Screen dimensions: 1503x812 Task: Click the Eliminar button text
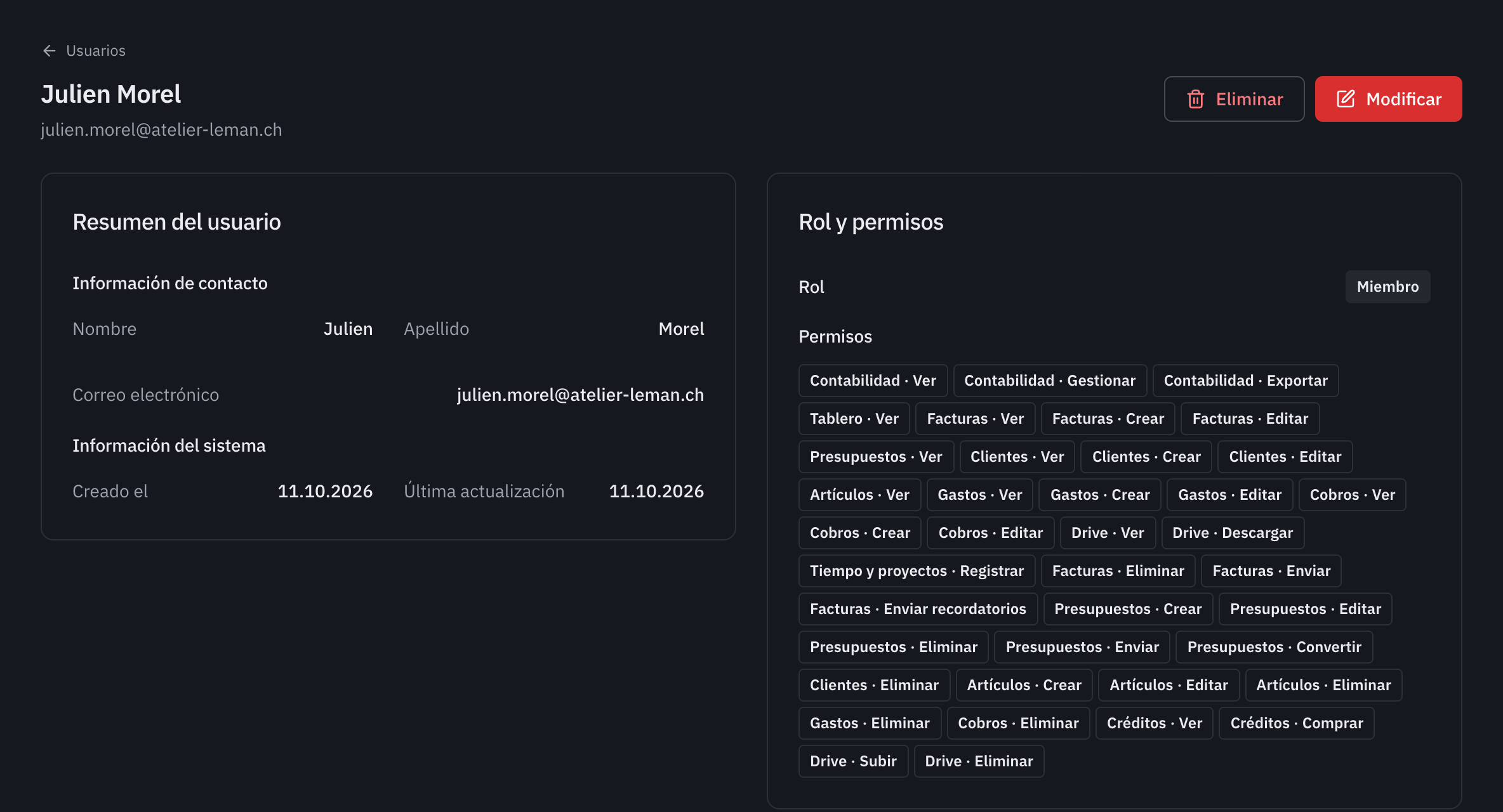[x=1249, y=99]
